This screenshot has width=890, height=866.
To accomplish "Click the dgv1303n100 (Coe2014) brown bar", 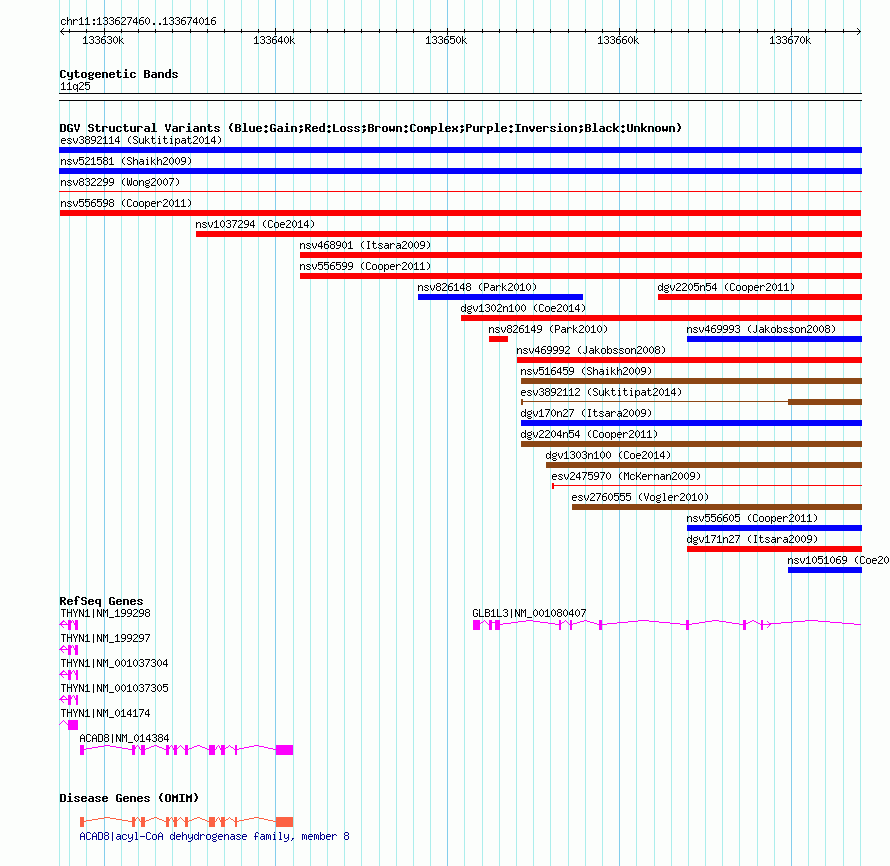I will 704,465.
